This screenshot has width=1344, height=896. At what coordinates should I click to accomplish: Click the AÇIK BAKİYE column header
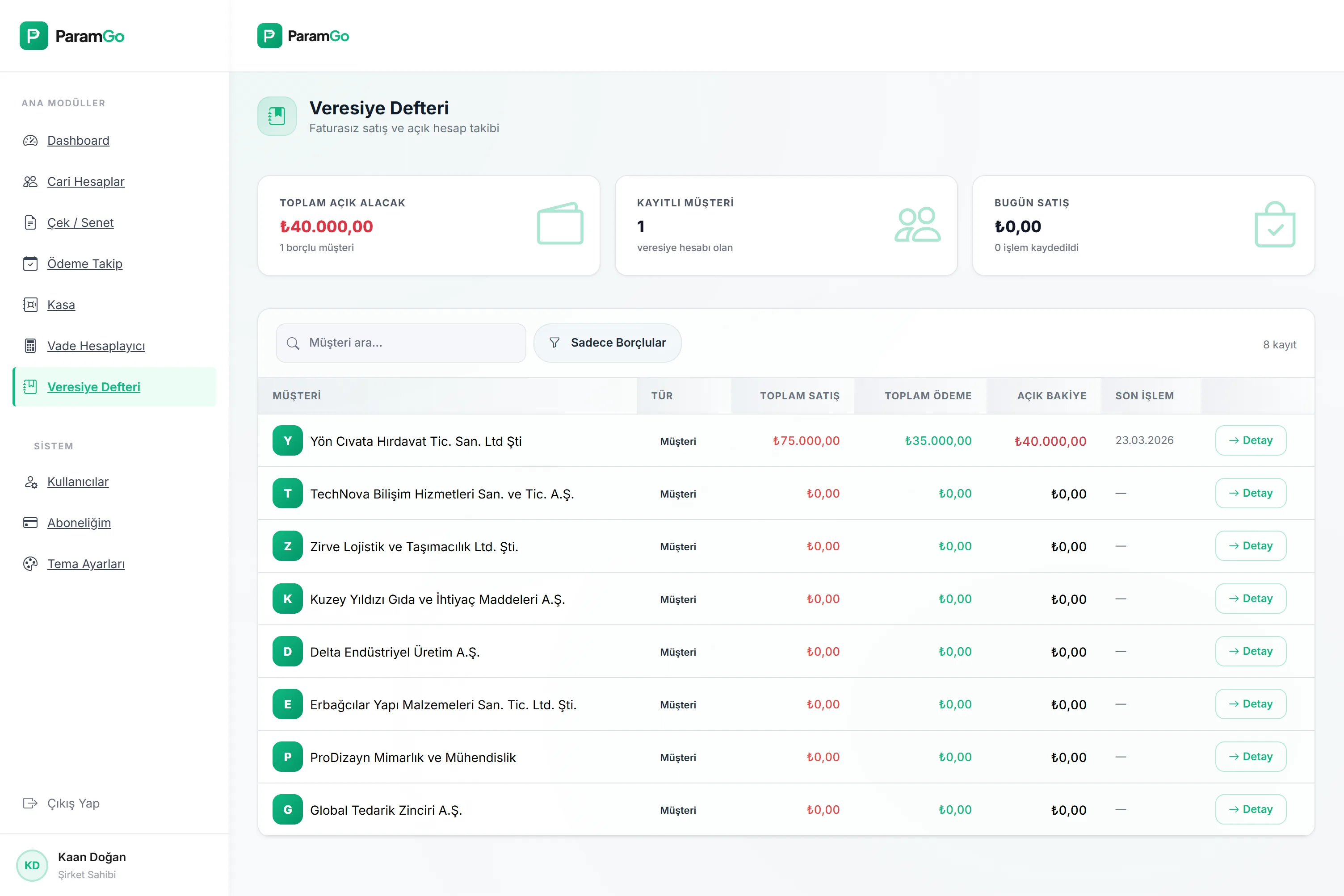coord(1051,396)
